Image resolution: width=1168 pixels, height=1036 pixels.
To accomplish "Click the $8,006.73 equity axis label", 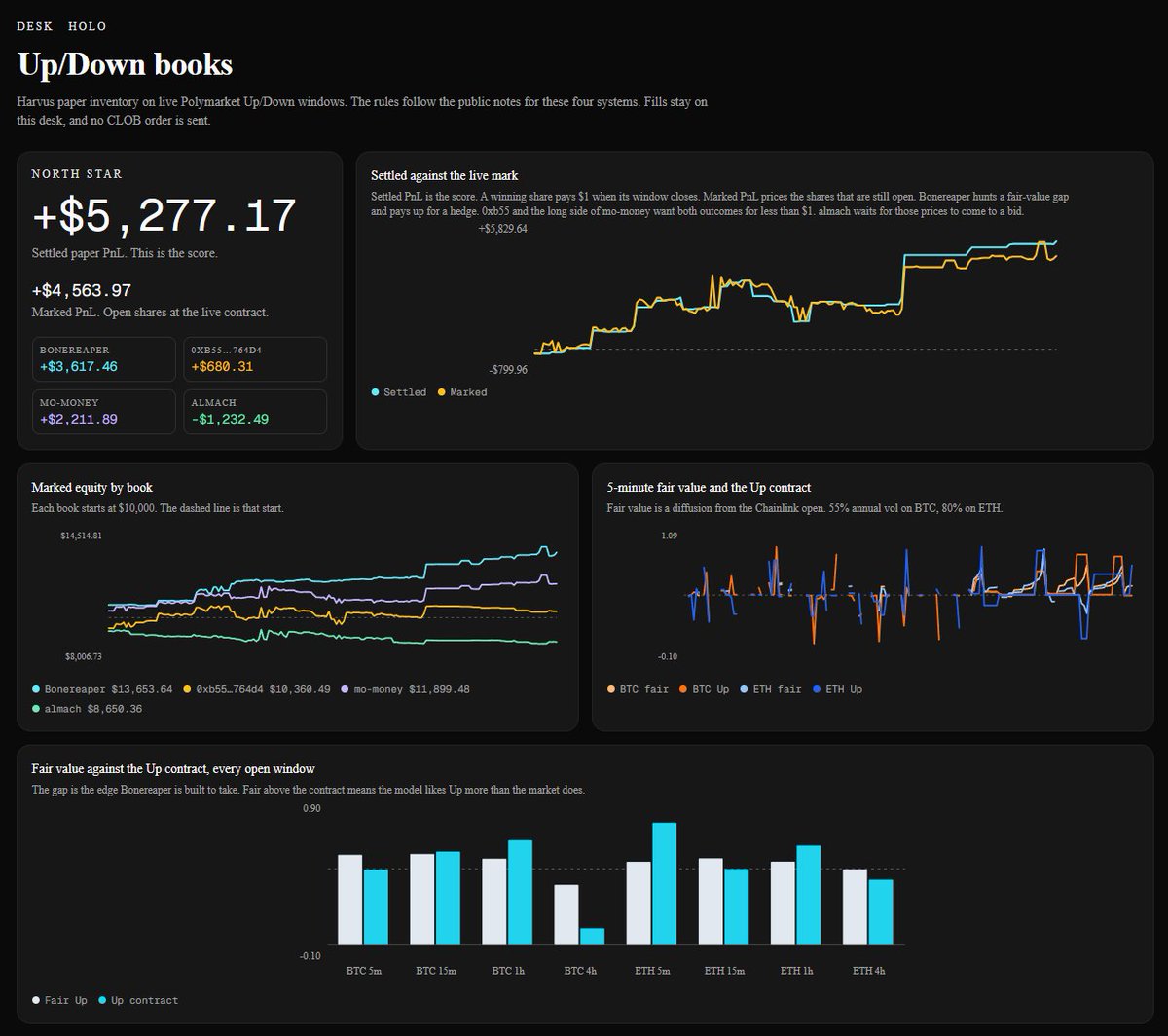I will (83, 657).
